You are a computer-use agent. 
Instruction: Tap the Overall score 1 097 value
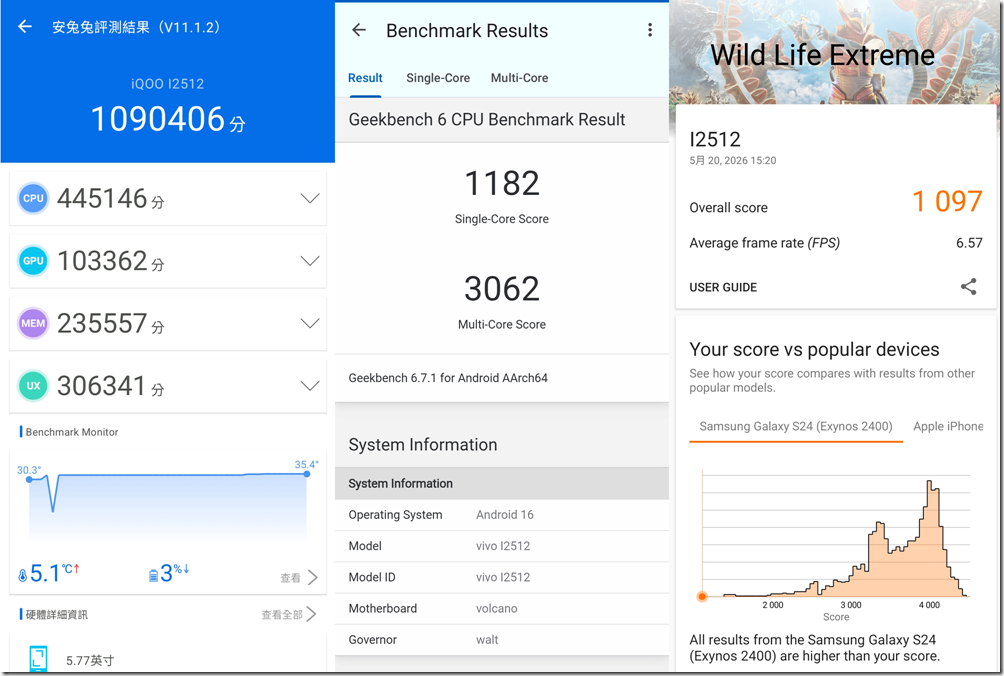[947, 202]
